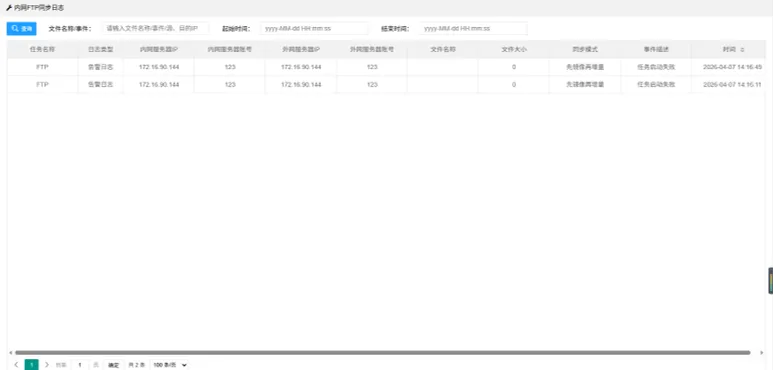Go to next page arrow
The height and width of the screenshot is (370, 773).
coord(47,365)
